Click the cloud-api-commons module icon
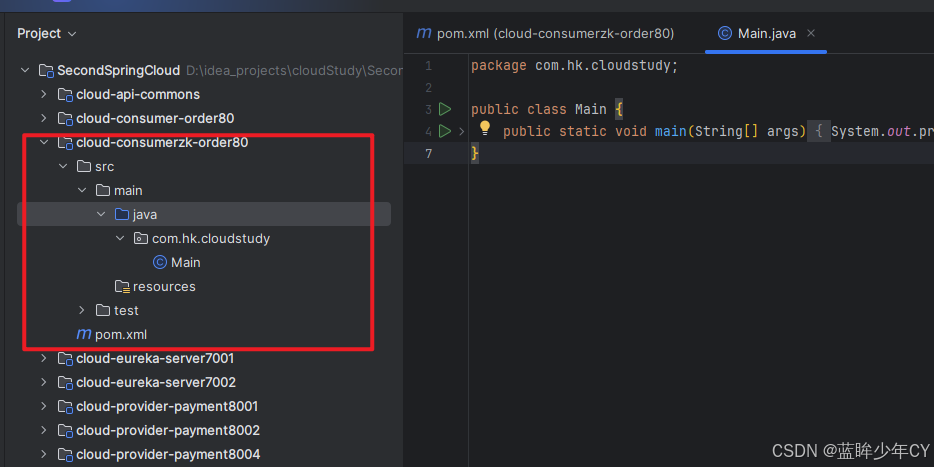This screenshot has height=467, width=934. 65,95
